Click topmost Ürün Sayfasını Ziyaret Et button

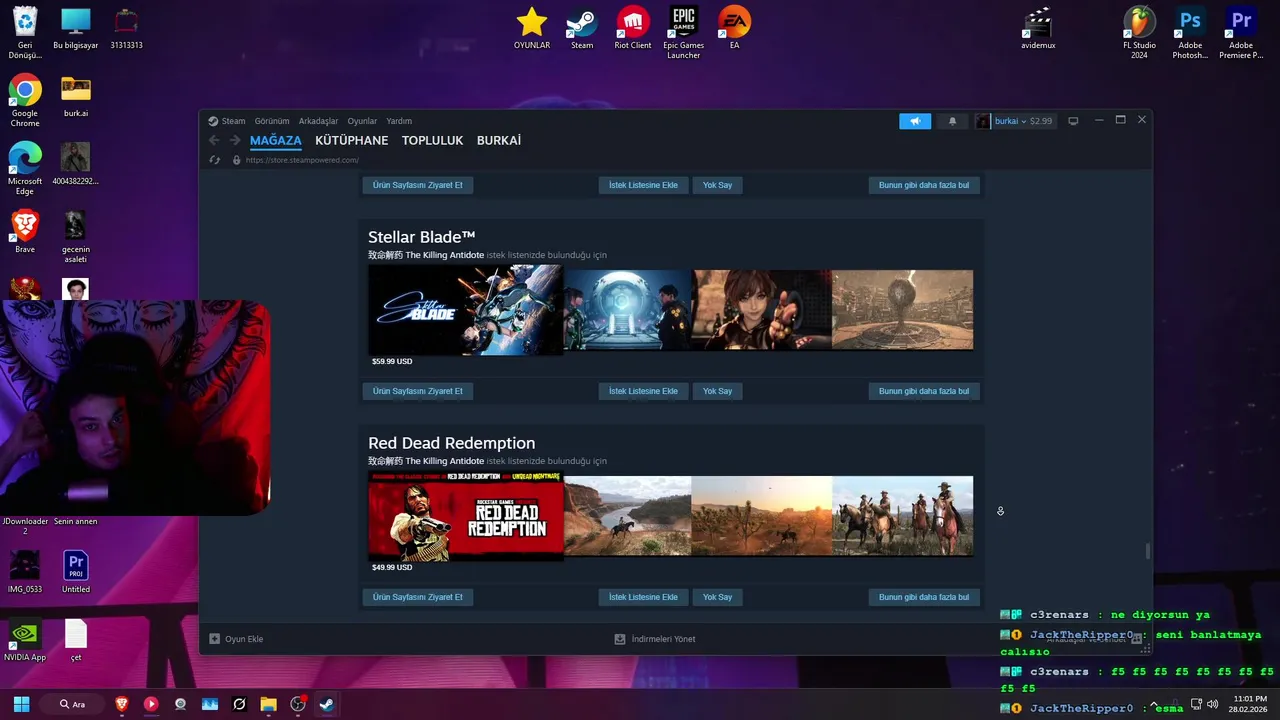(418, 185)
